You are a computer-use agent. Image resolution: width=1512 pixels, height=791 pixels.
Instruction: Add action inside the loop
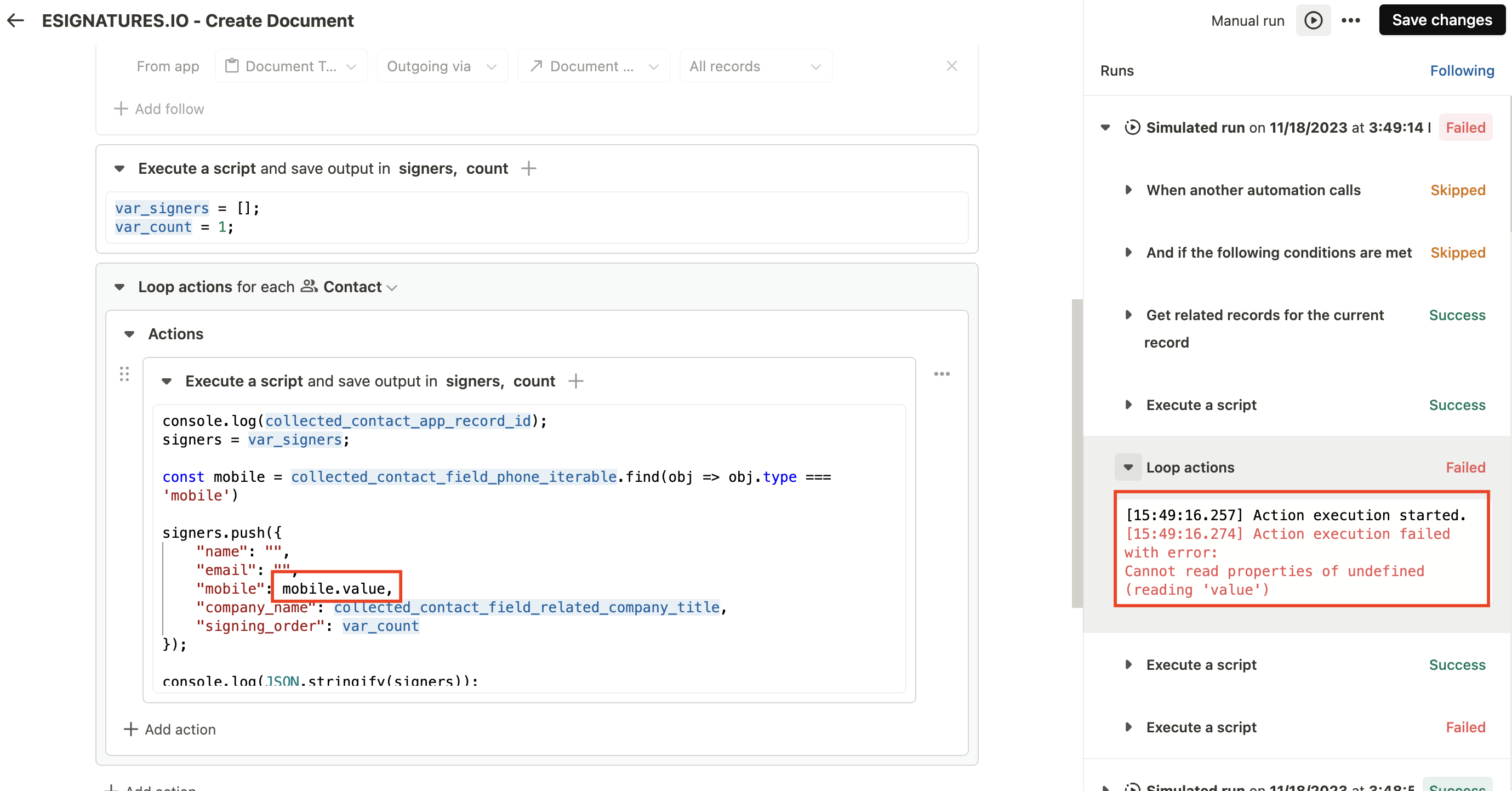point(170,729)
